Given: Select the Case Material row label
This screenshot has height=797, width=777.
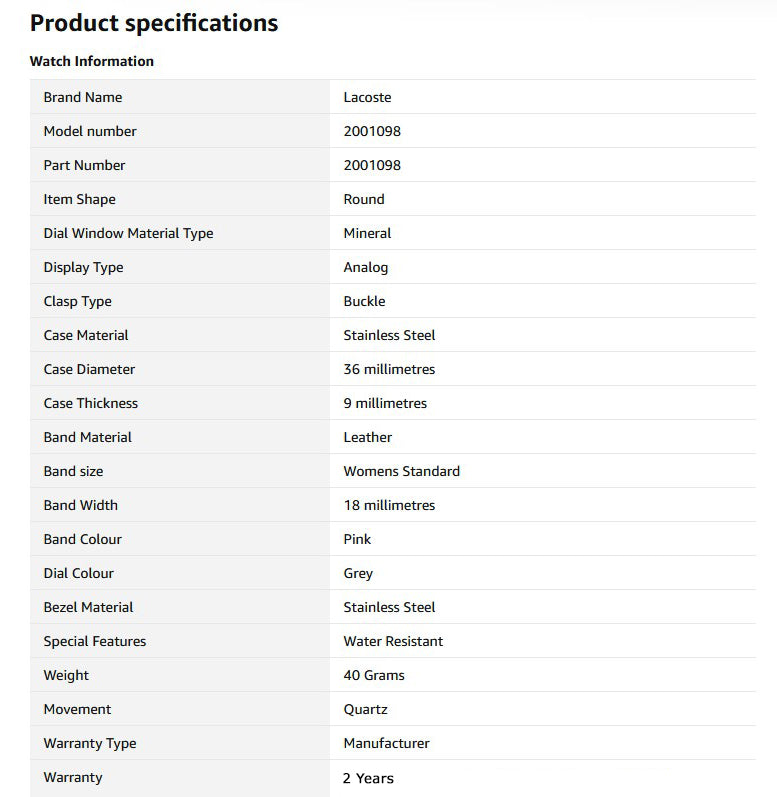Looking at the screenshot, I should coord(86,335).
